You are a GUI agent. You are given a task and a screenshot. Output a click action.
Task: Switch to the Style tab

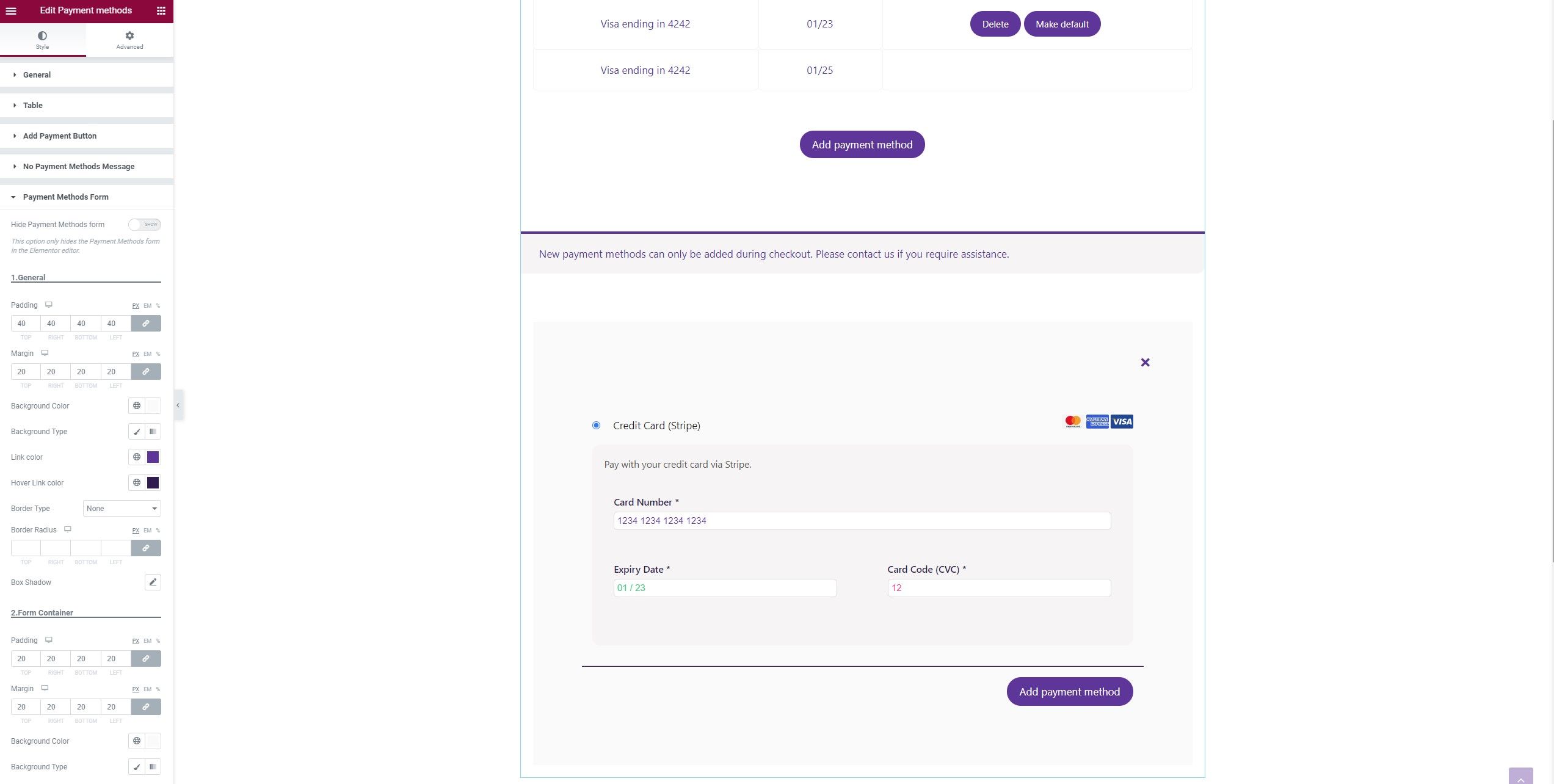(42, 40)
